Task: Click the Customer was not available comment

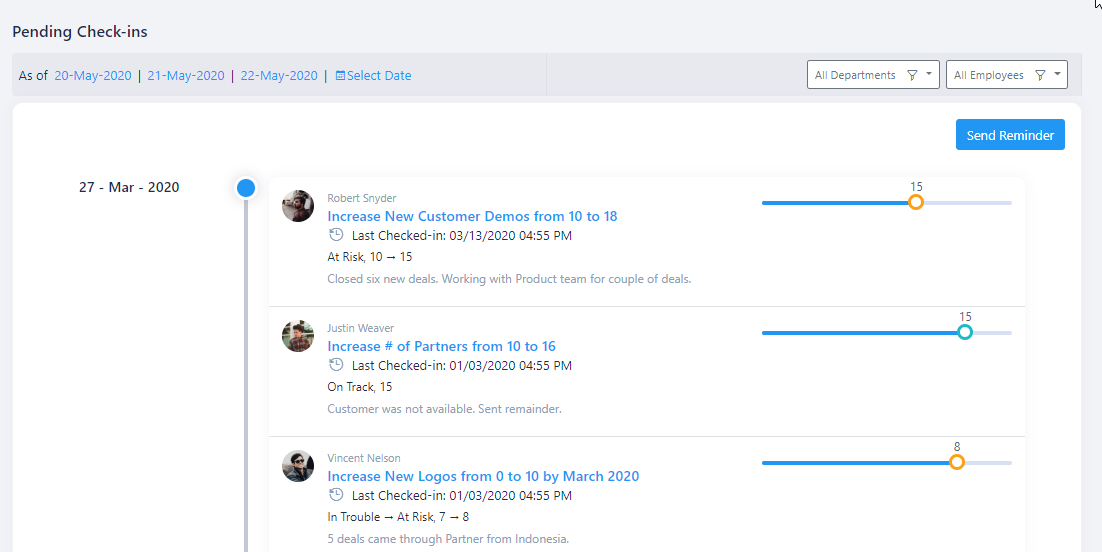Action: [444, 409]
